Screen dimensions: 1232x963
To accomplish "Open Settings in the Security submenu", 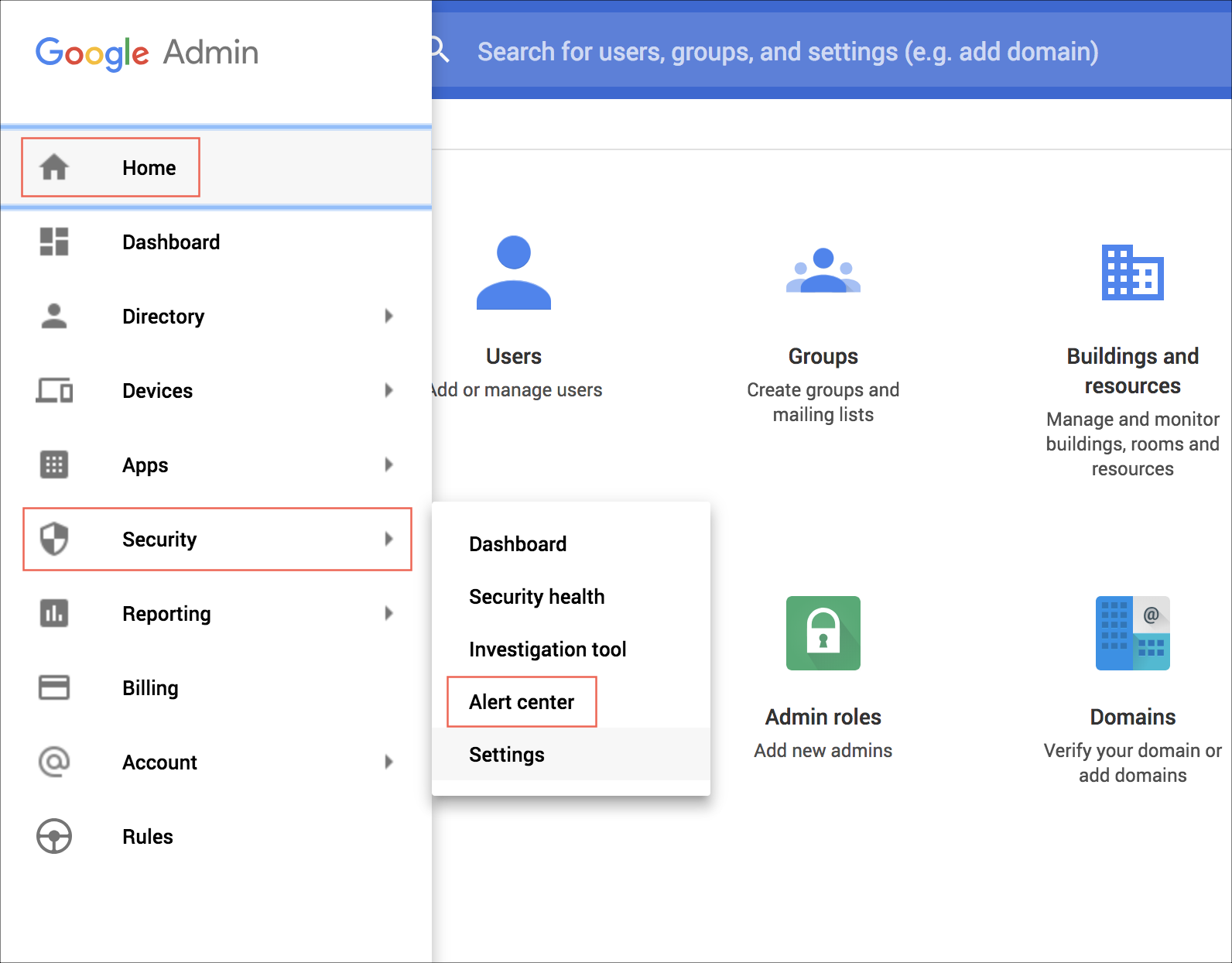I will (507, 755).
